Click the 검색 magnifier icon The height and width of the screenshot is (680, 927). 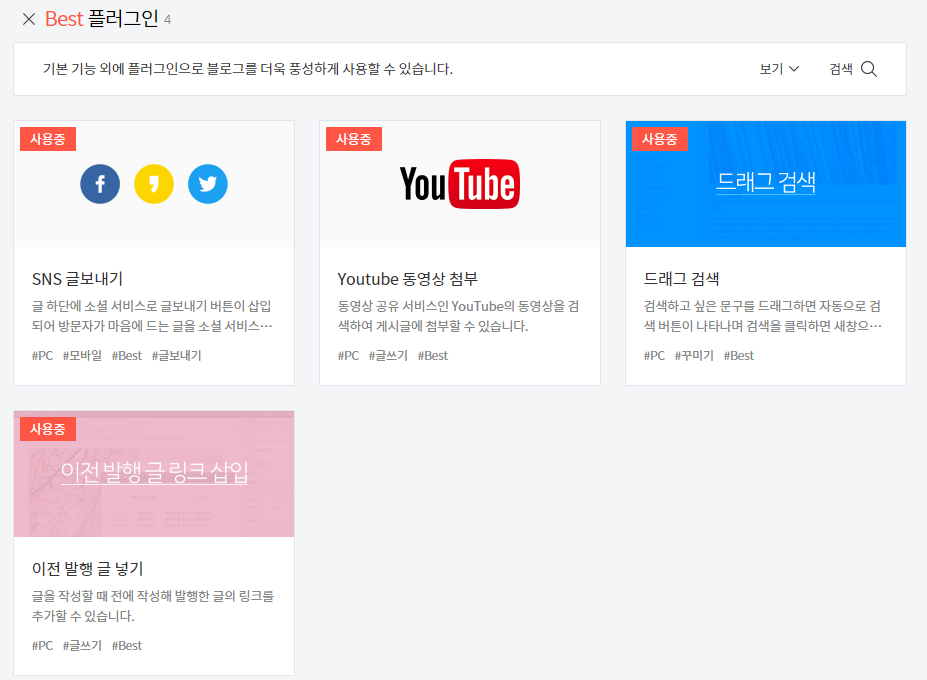pyautogui.click(x=868, y=69)
